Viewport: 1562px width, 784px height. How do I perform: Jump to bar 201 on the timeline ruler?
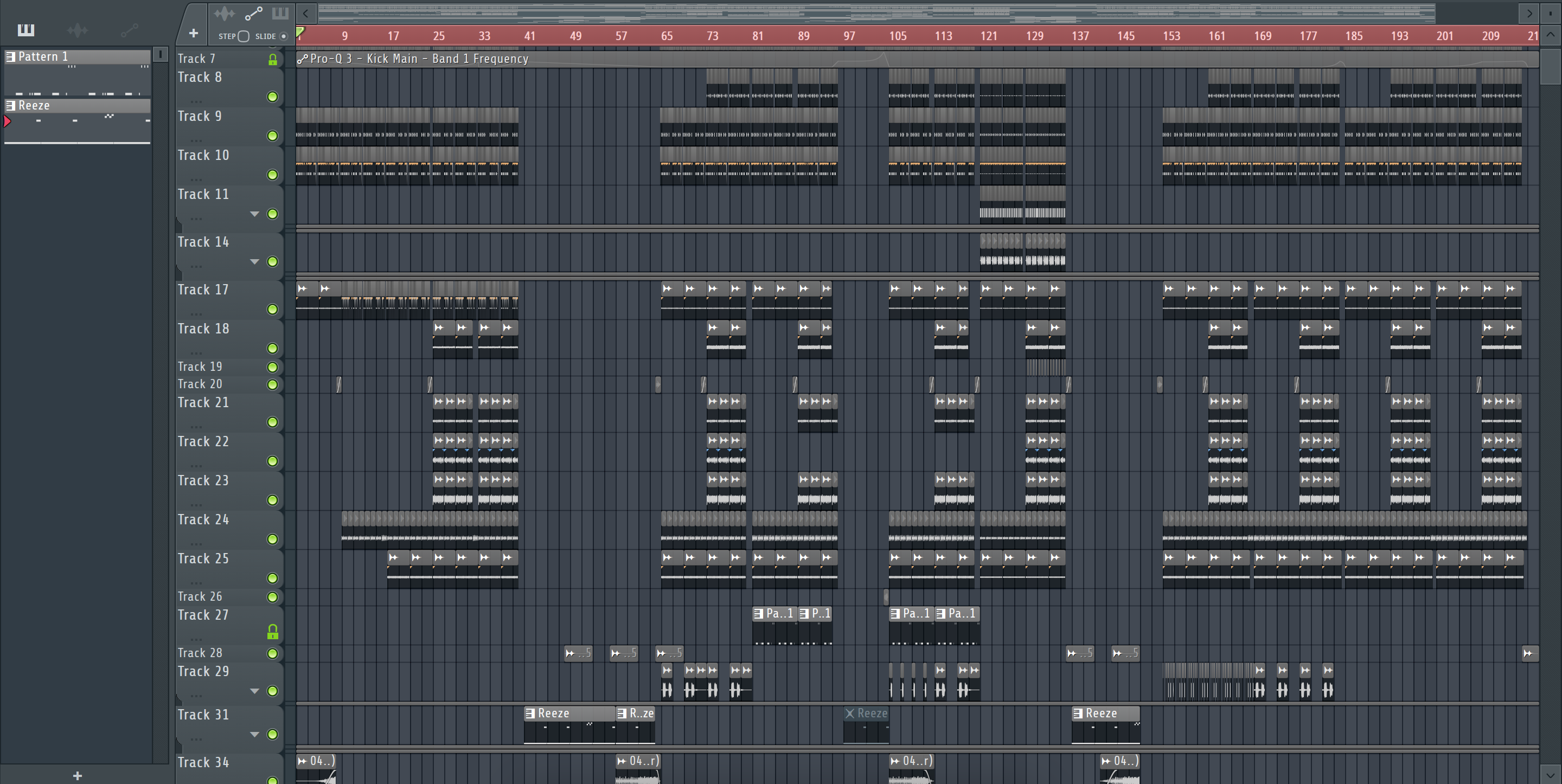point(1444,36)
